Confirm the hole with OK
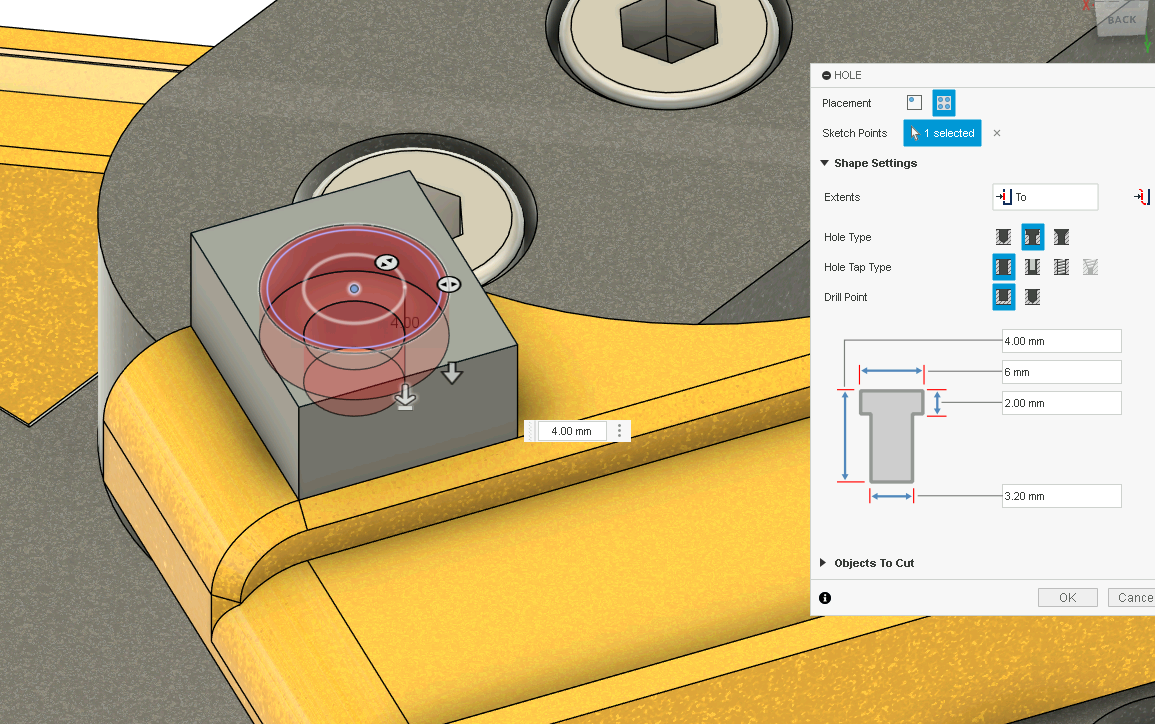Viewport: 1155px width, 724px height. pyautogui.click(x=1067, y=597)
